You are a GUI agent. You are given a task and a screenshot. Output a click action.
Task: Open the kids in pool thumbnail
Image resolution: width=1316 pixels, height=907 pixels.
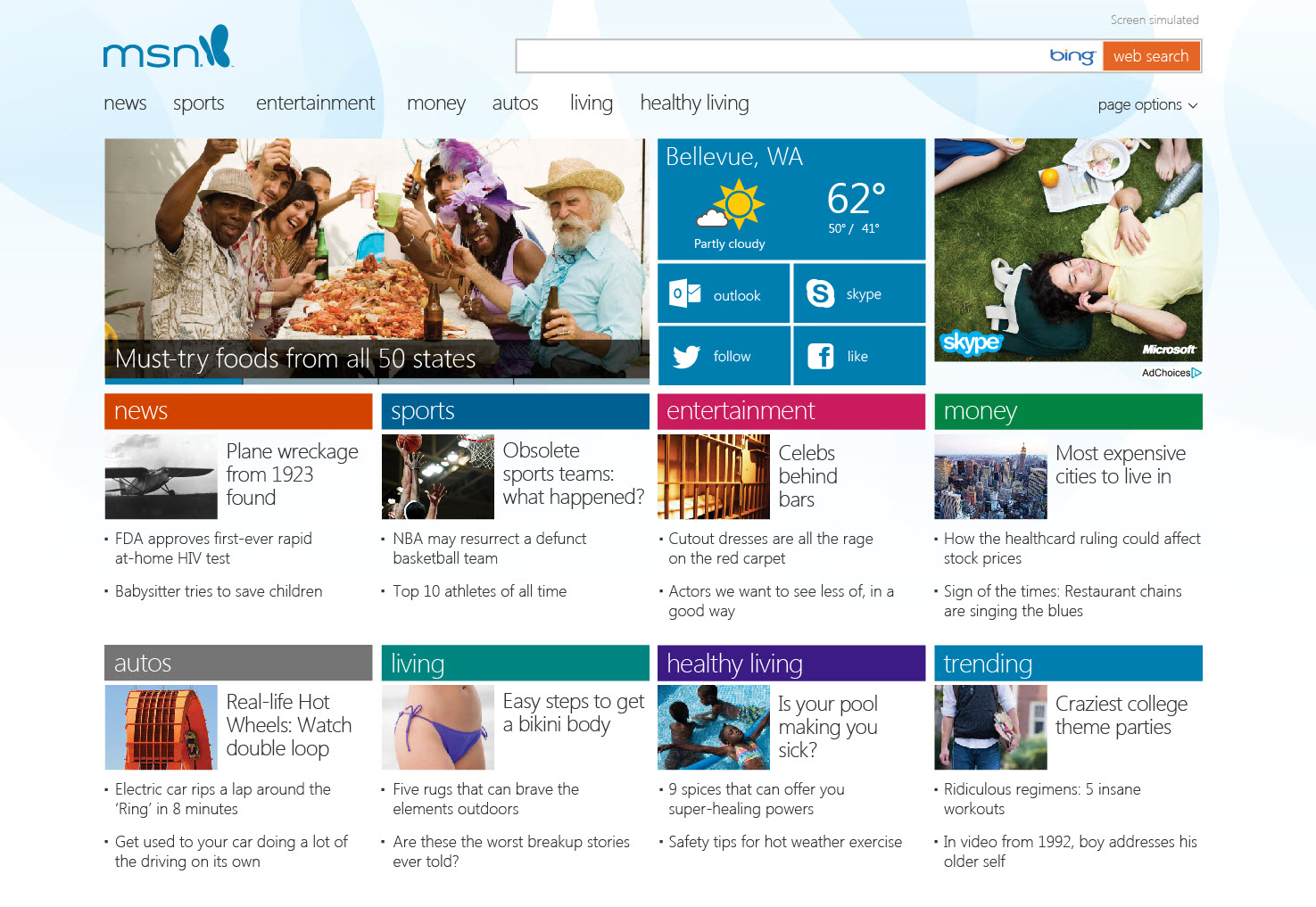pos(714,727)
